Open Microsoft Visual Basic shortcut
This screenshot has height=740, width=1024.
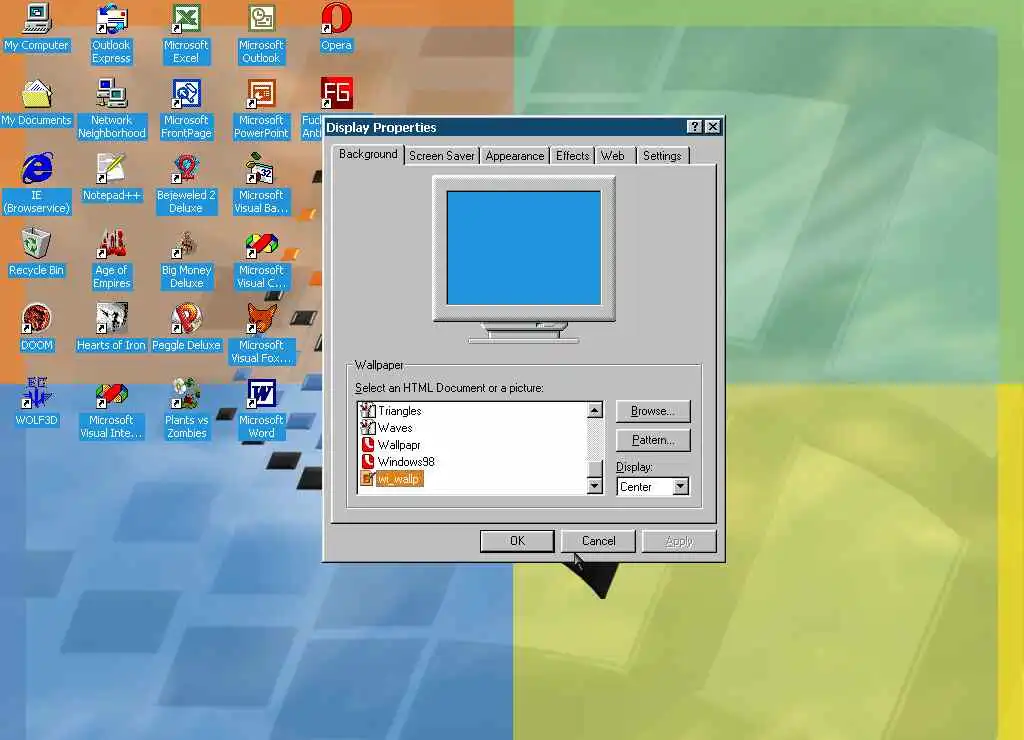(261, 184)
